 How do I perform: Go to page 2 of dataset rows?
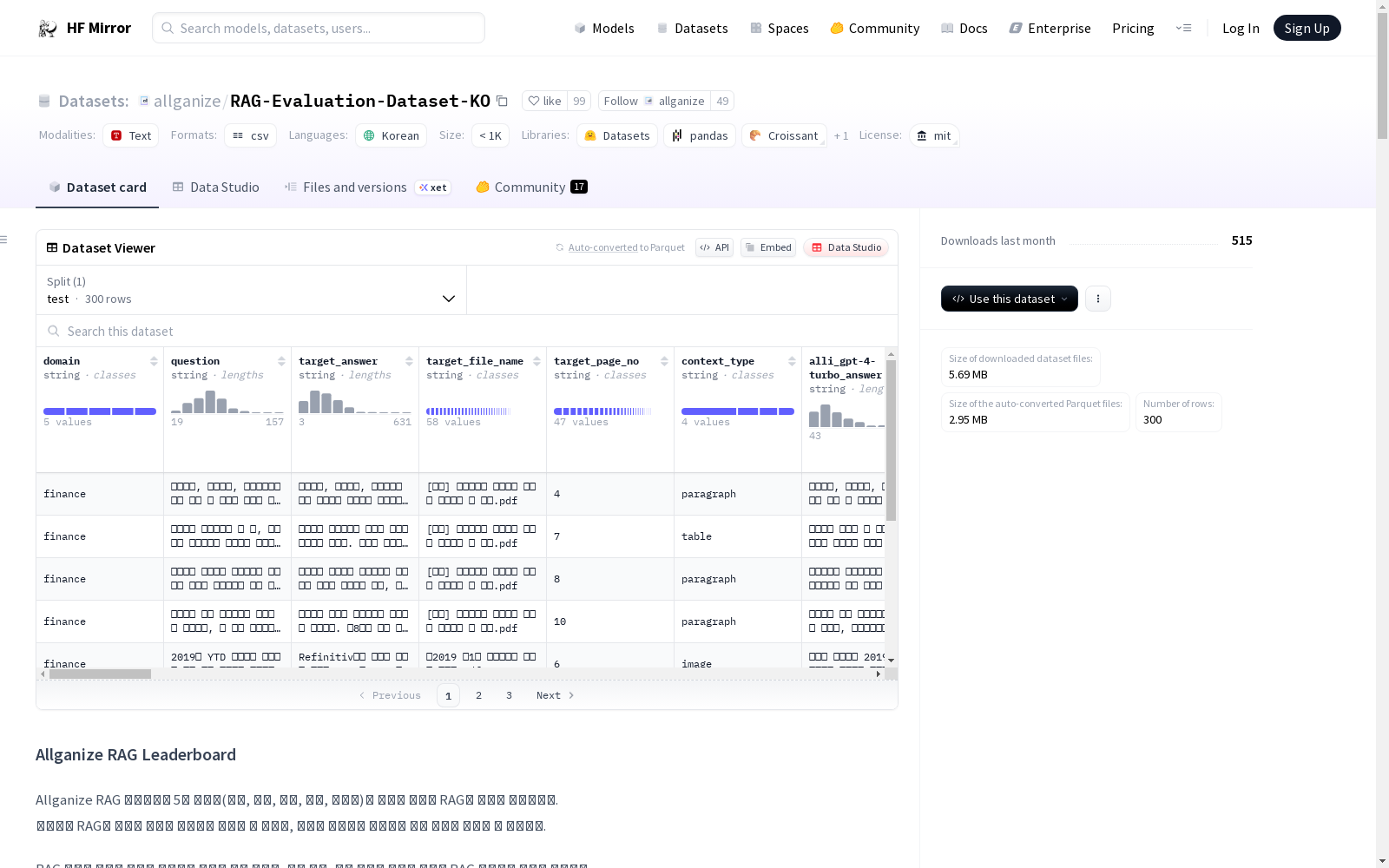coord(478,695)
